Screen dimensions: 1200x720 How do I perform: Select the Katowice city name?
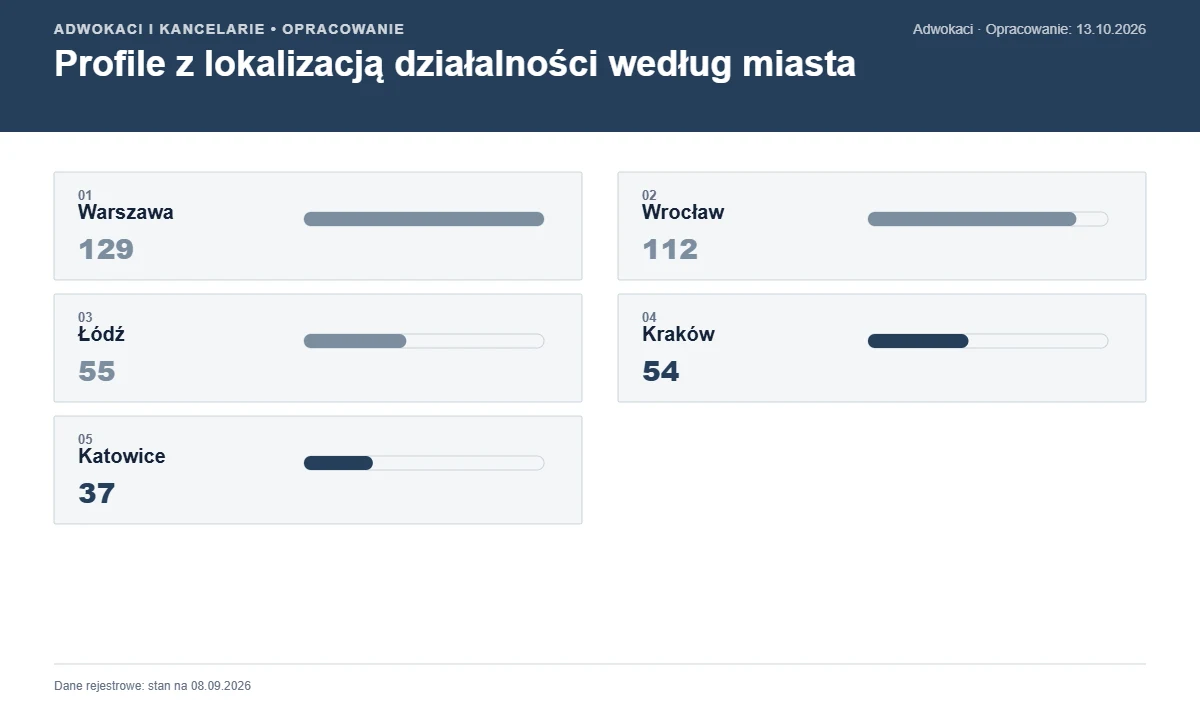pos(122,456)
